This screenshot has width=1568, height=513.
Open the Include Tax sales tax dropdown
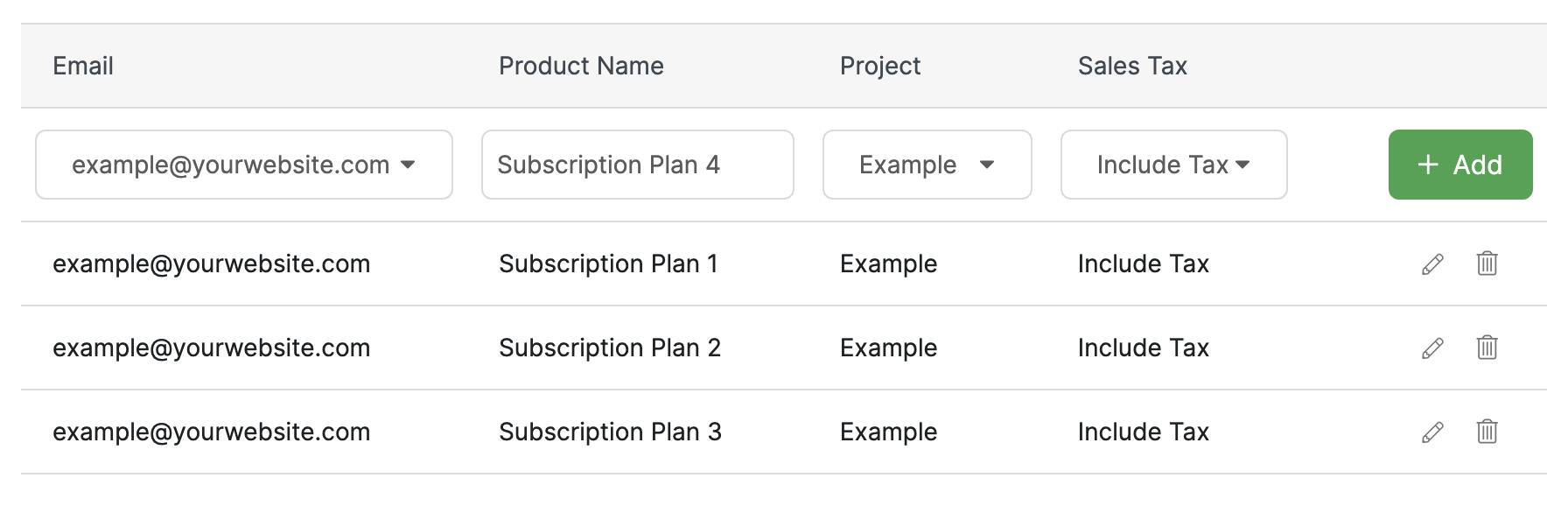tap(1173, 165)
